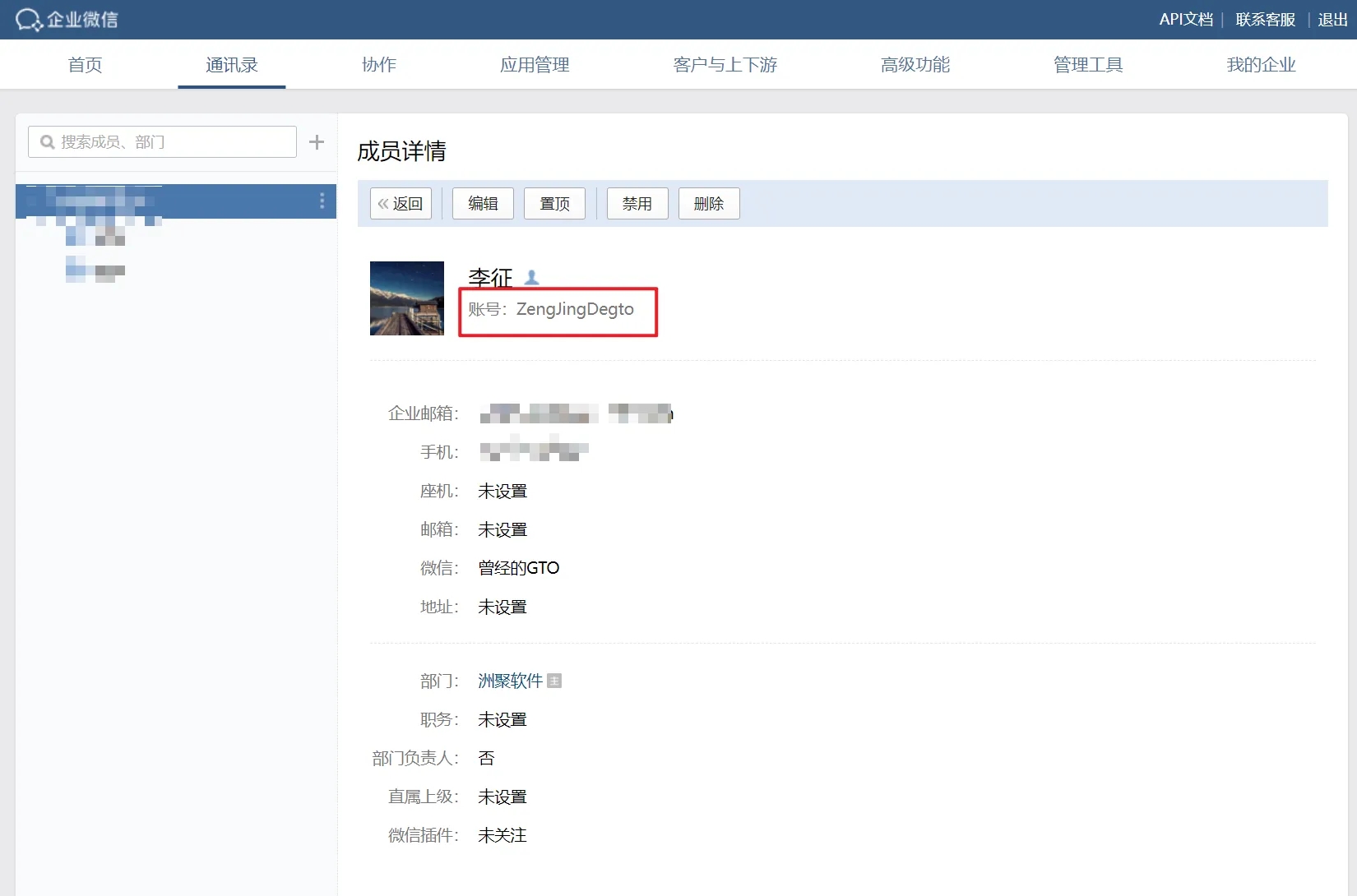Image resolution: width=1357 pixels, height=896 pixels.
Task: Click the person icon beside 李征
Action: [x=532, y=278]
